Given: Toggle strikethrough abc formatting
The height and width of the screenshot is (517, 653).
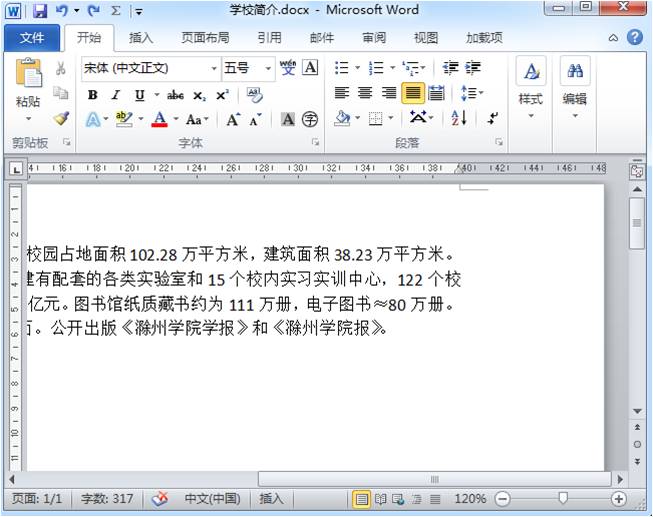Looking at the screenshot, I should (175, 95).
